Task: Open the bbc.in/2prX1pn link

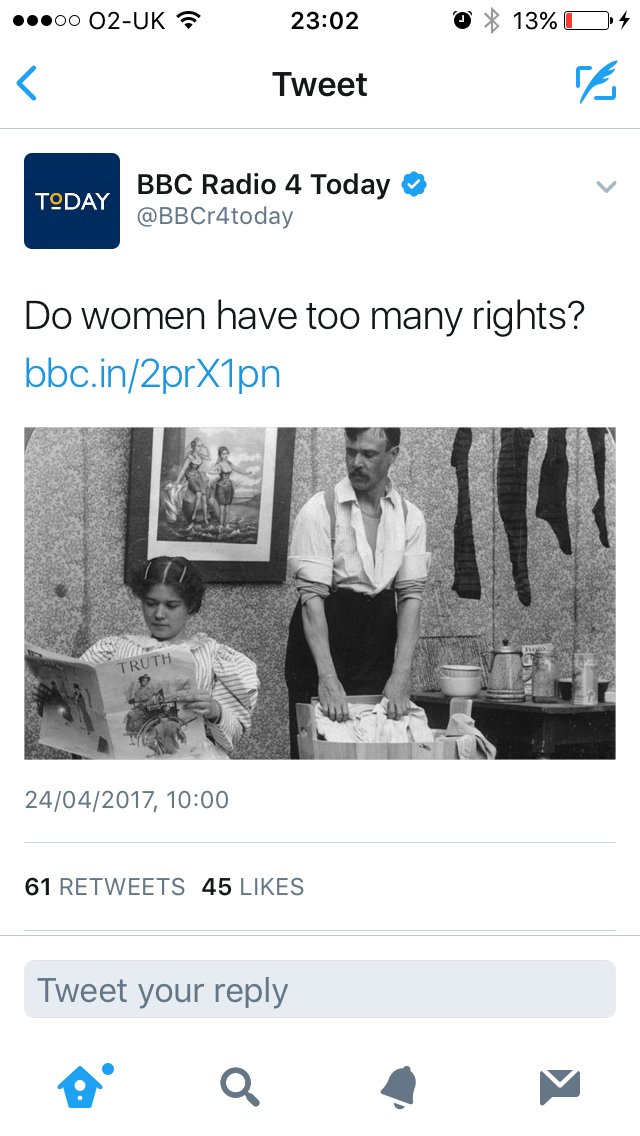Action: (x=152, y=374)
